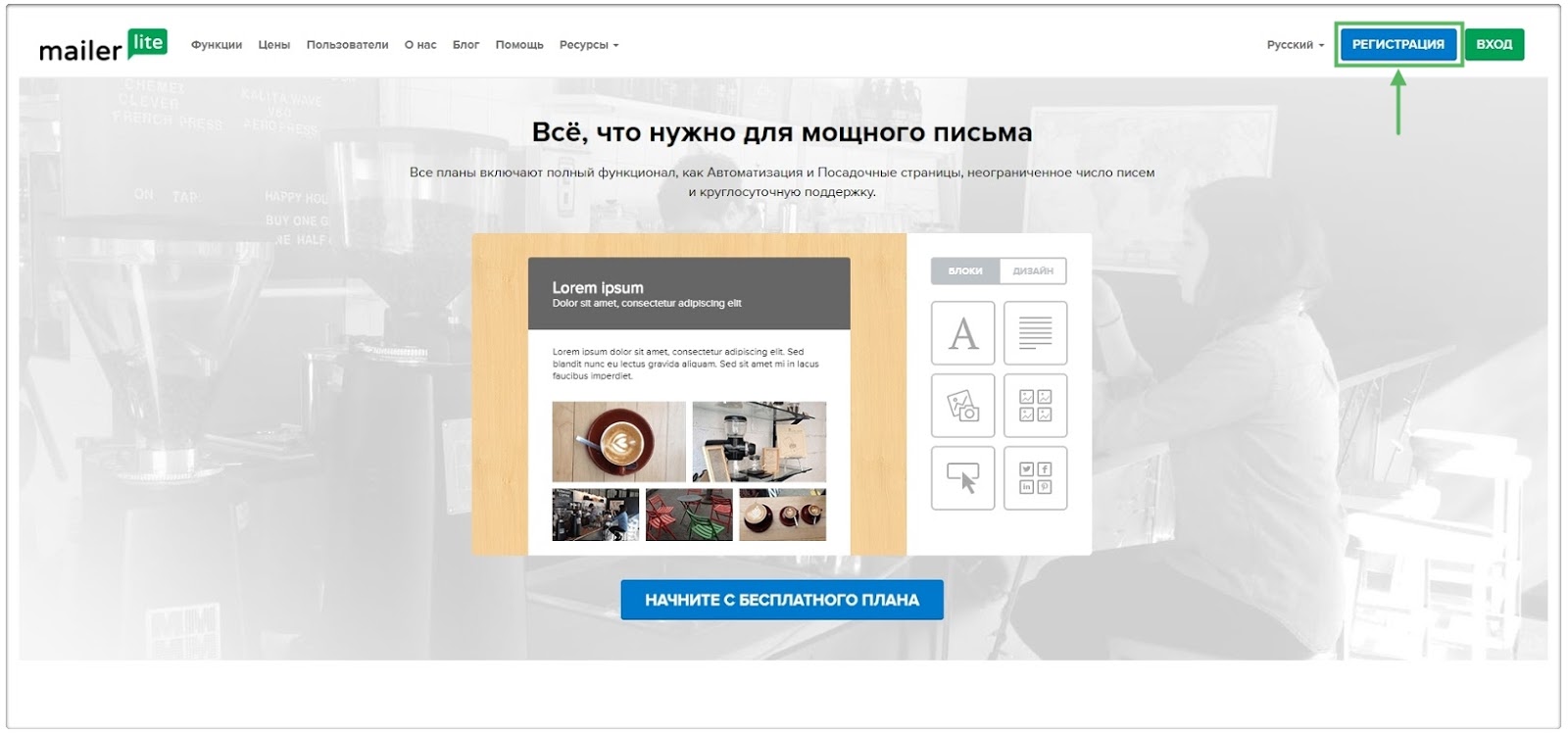Viewport: 1568px width, 734px height.
Task: Select the paragraph text block icon
Action: pyautogui.click(x=1035, y=333)
